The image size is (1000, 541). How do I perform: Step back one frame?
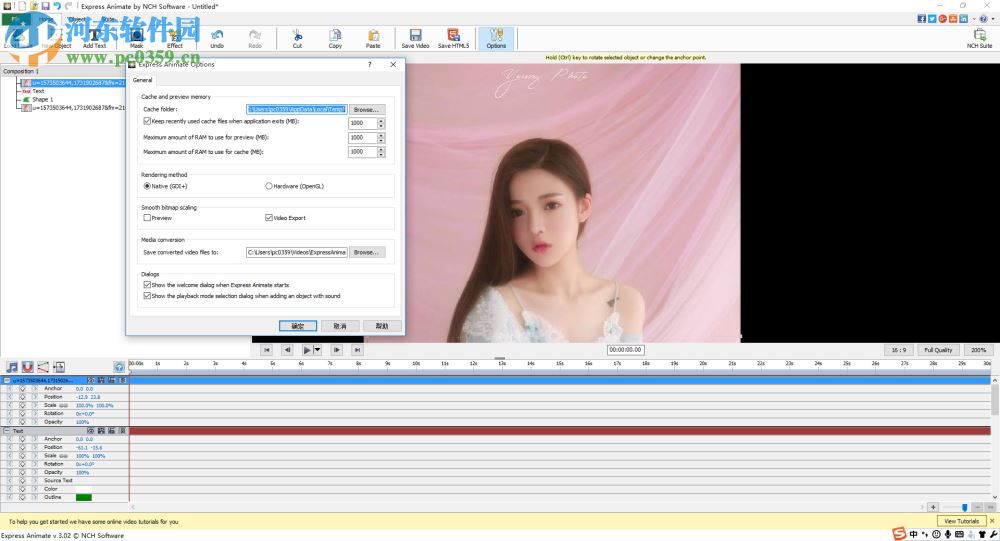[x=287, y=350]
